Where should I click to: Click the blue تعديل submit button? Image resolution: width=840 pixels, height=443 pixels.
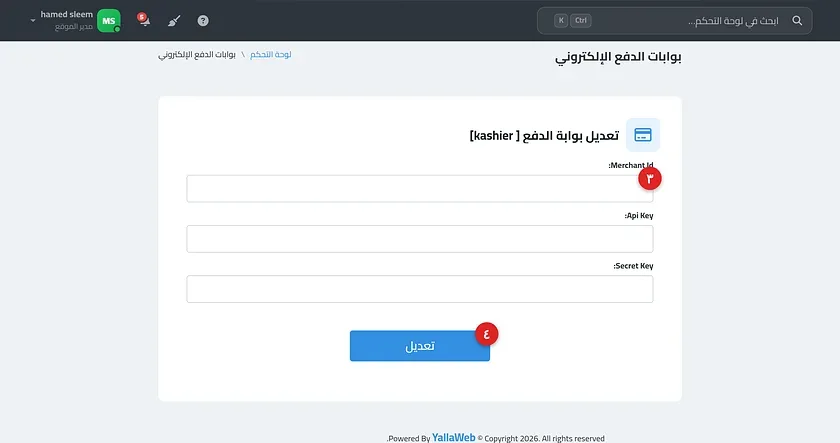tap(419, 346)
